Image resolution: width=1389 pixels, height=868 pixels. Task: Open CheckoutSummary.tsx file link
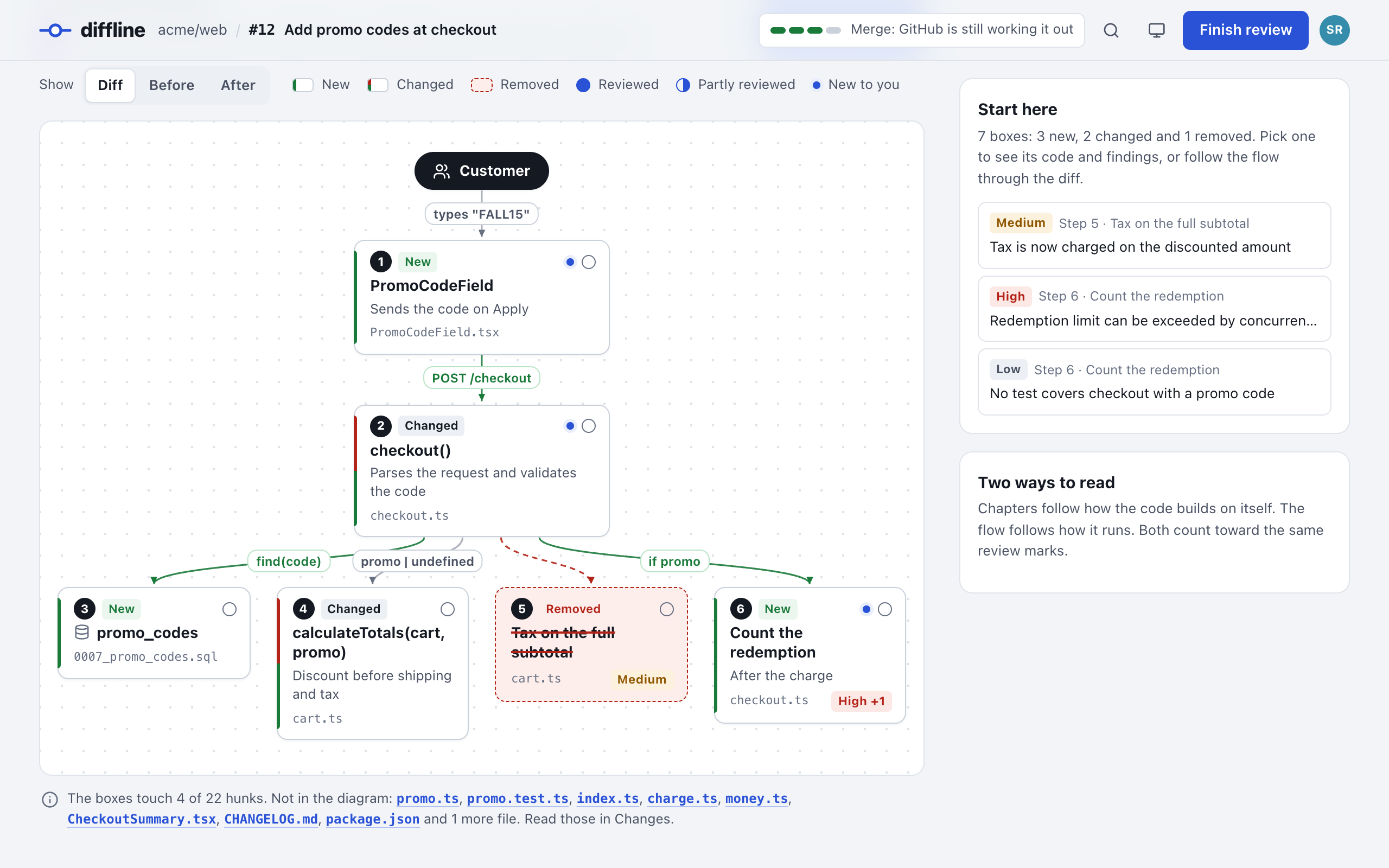point(142,819)
